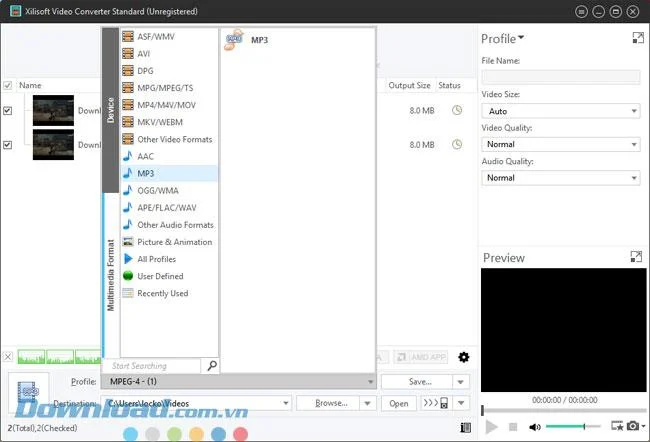The width and height of the screenshot is (650, 442).
Task: Click the search magnifier icon
Action: 212,365
